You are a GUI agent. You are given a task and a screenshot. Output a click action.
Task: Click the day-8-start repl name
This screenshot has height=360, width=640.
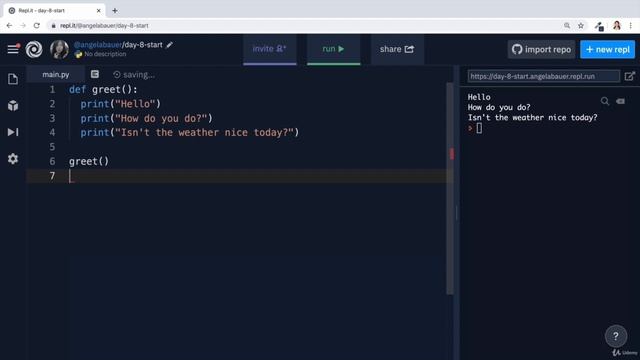143,45
